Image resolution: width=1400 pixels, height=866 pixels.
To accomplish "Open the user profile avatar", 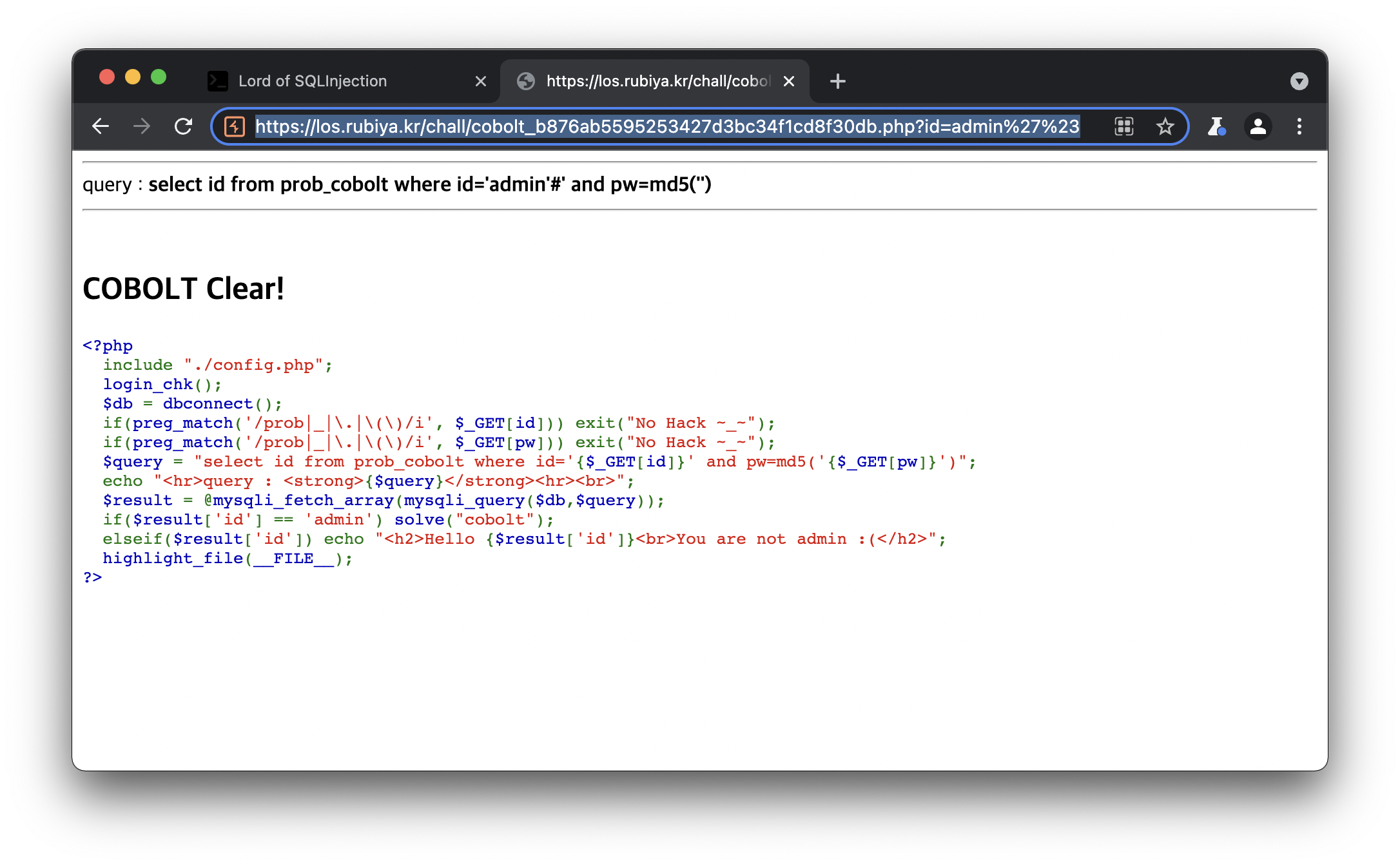I will click(x=1258, y=126).
